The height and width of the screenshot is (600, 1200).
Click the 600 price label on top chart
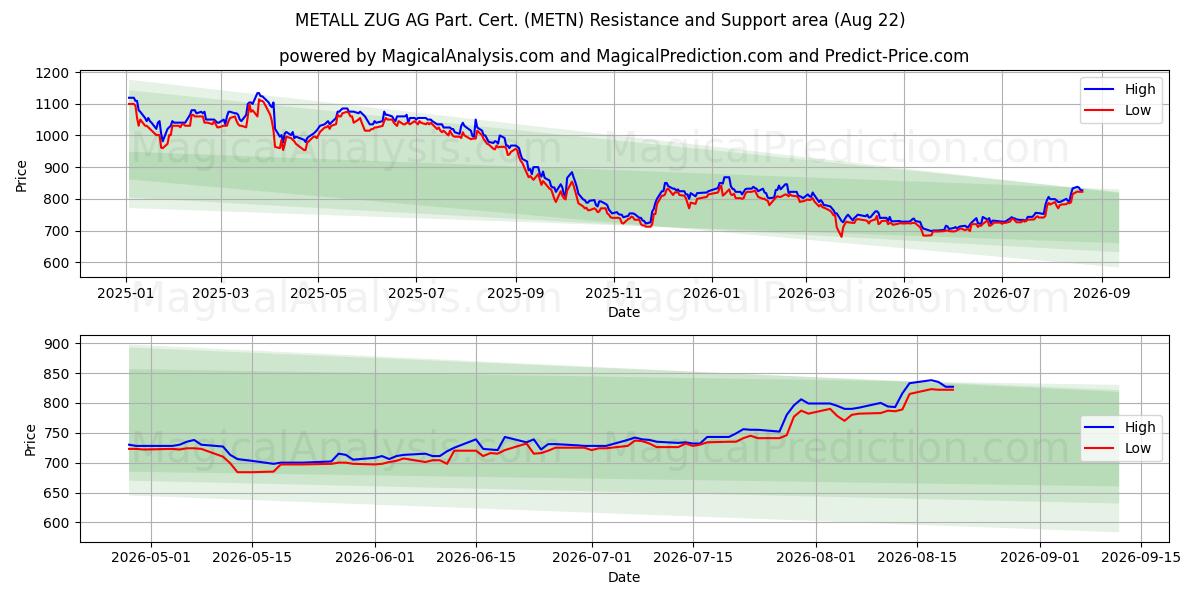(58, 263)
